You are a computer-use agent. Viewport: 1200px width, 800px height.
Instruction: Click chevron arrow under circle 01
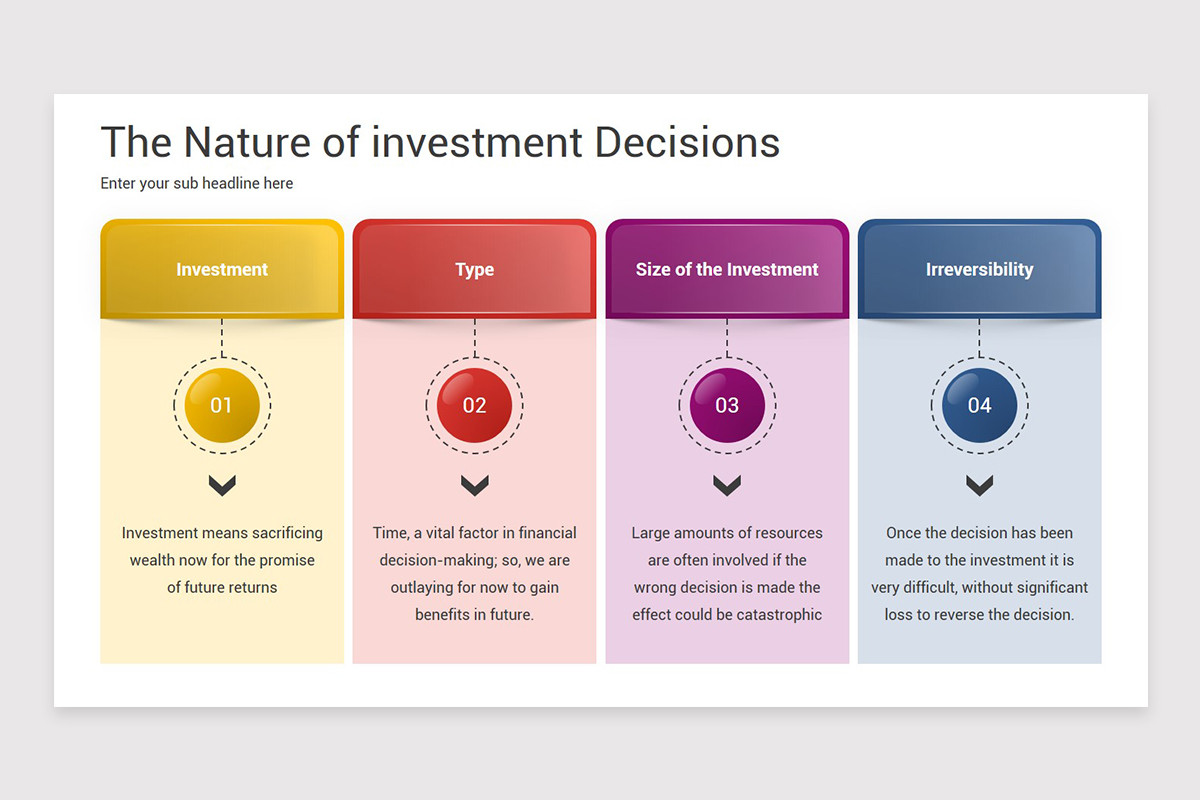pos(222,486)
